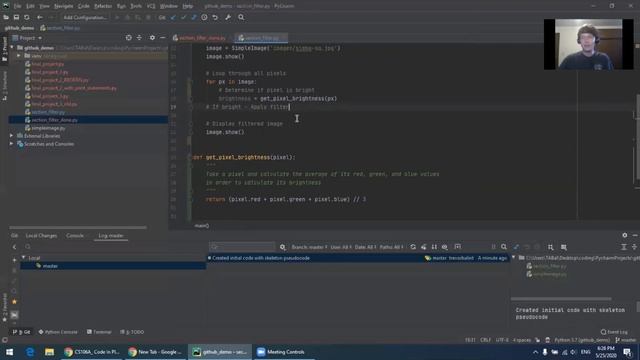Click the rollback revert icon
The image size is (640, 360).
click(x=215, y=18)
